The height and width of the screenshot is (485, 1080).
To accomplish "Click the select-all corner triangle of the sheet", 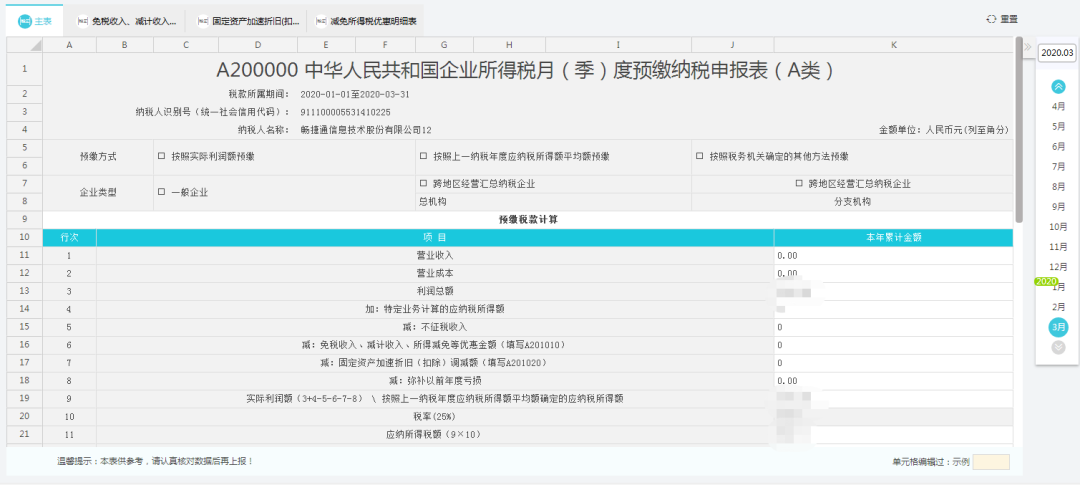I will 35,46.
